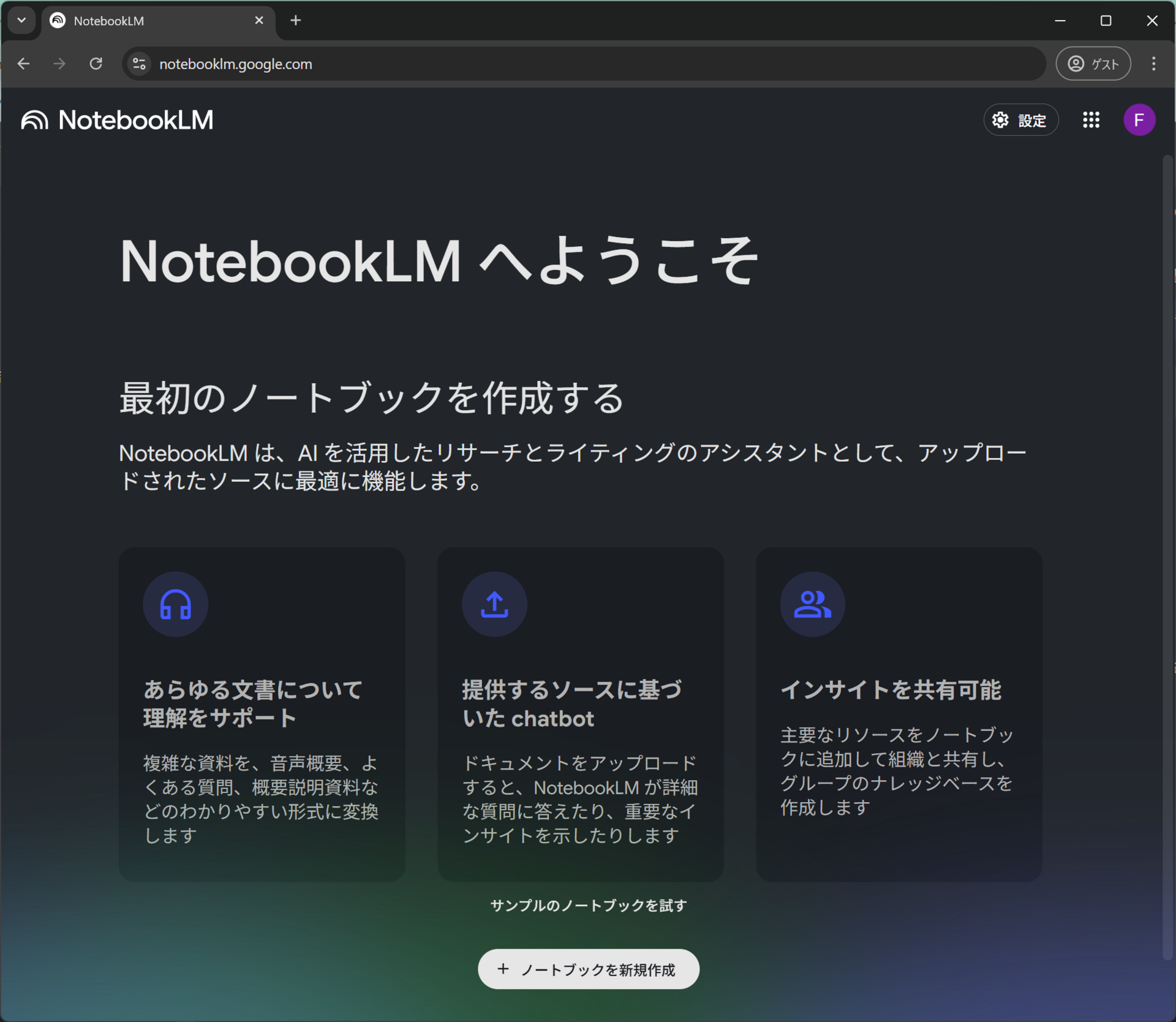The height and width of the screenshot is (1022, 1176).
Task: Open the ゲスト guest profile button
Action: click(1093, 64)
